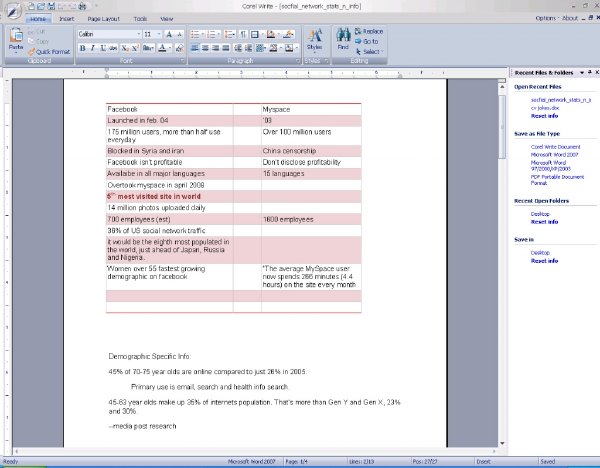
Task: Click the paragraph shading color button
Action: [271, 34]
